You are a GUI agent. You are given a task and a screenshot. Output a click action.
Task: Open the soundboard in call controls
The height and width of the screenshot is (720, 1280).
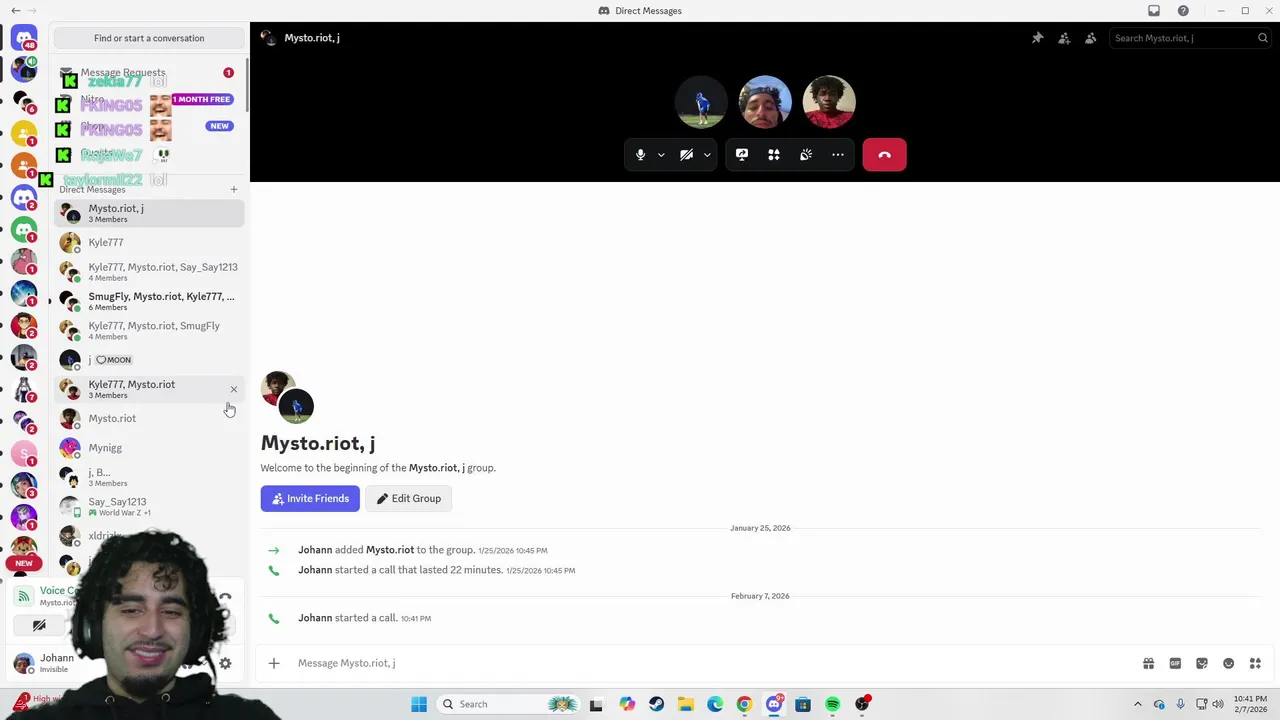click(806, 155)
